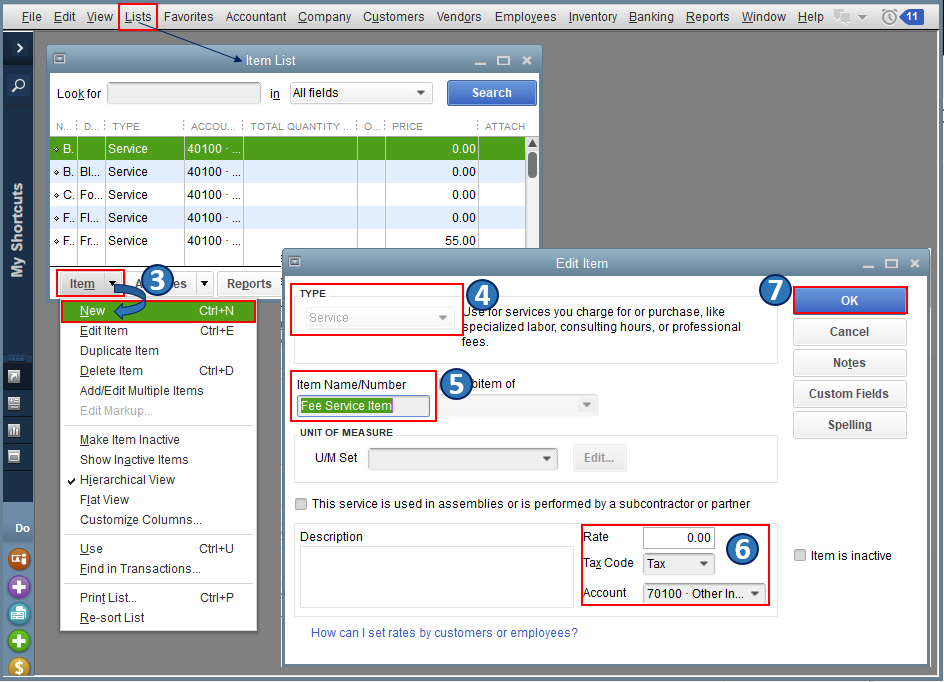The height and width of the screenshot is (682, 944).
Task: Click Cancel in Edit Item
Action: point(849,332)
